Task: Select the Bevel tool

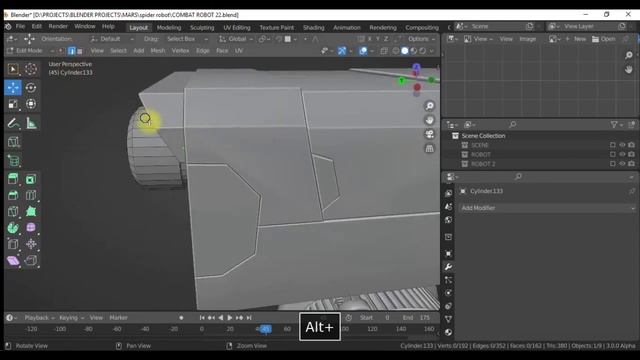Action: (x=13, y=196)
